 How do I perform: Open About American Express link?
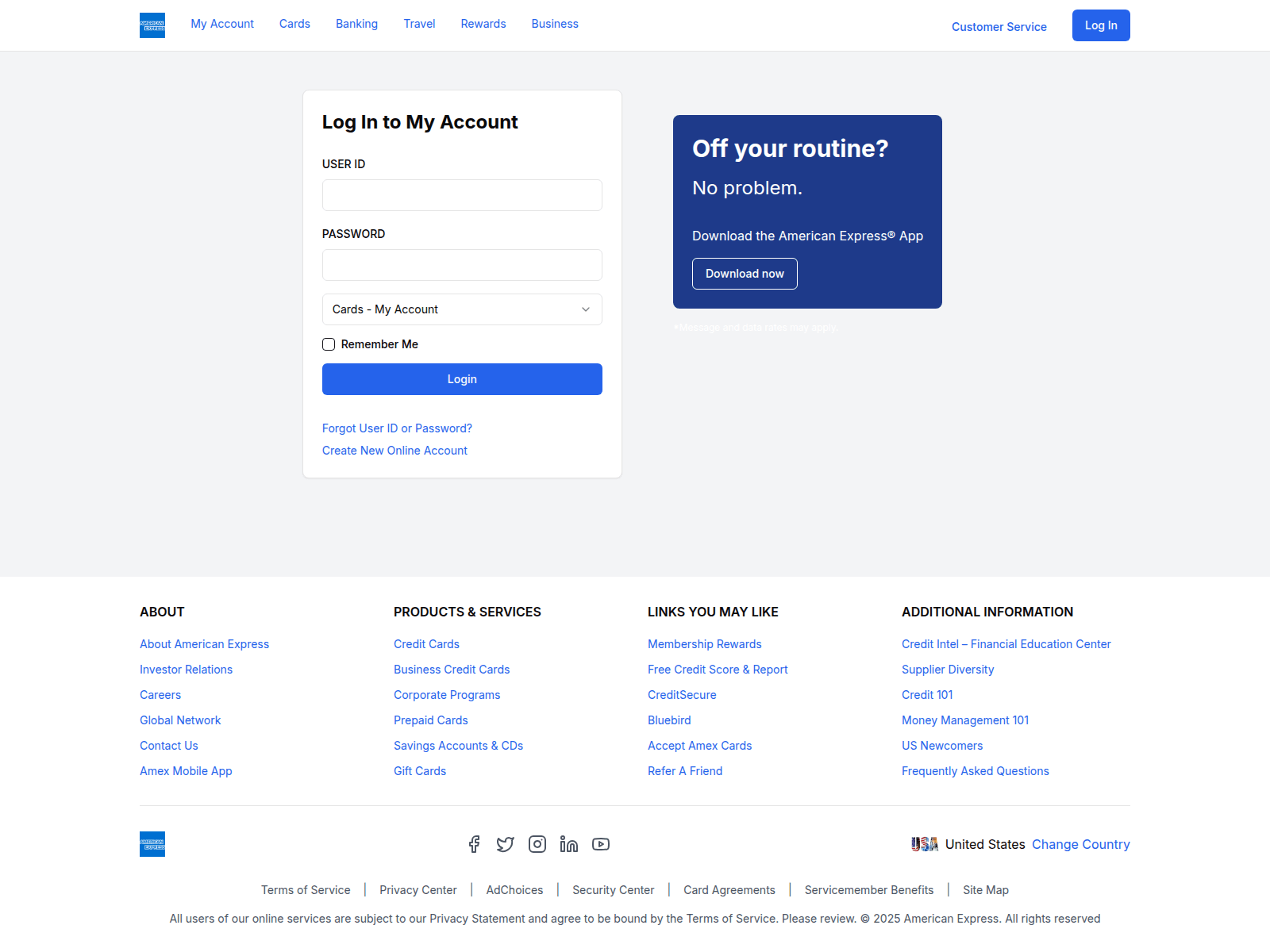pyautogui.click(x=204, y=644)
